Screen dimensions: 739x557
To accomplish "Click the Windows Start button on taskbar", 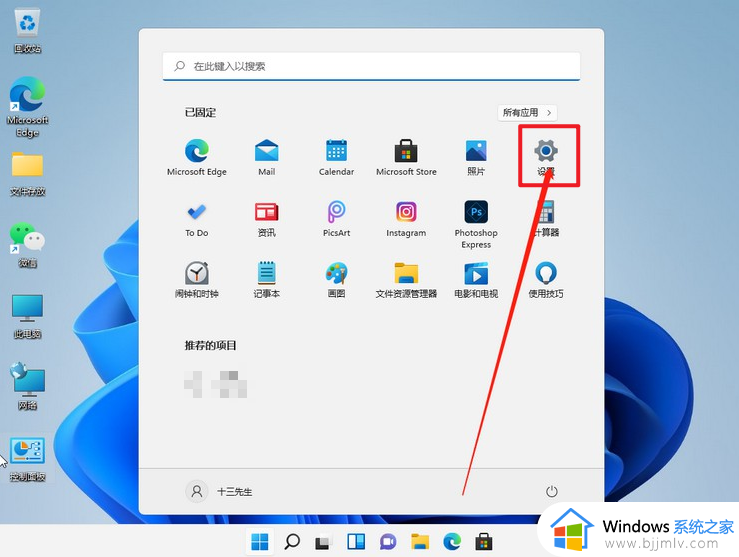I will coord(260,542).
